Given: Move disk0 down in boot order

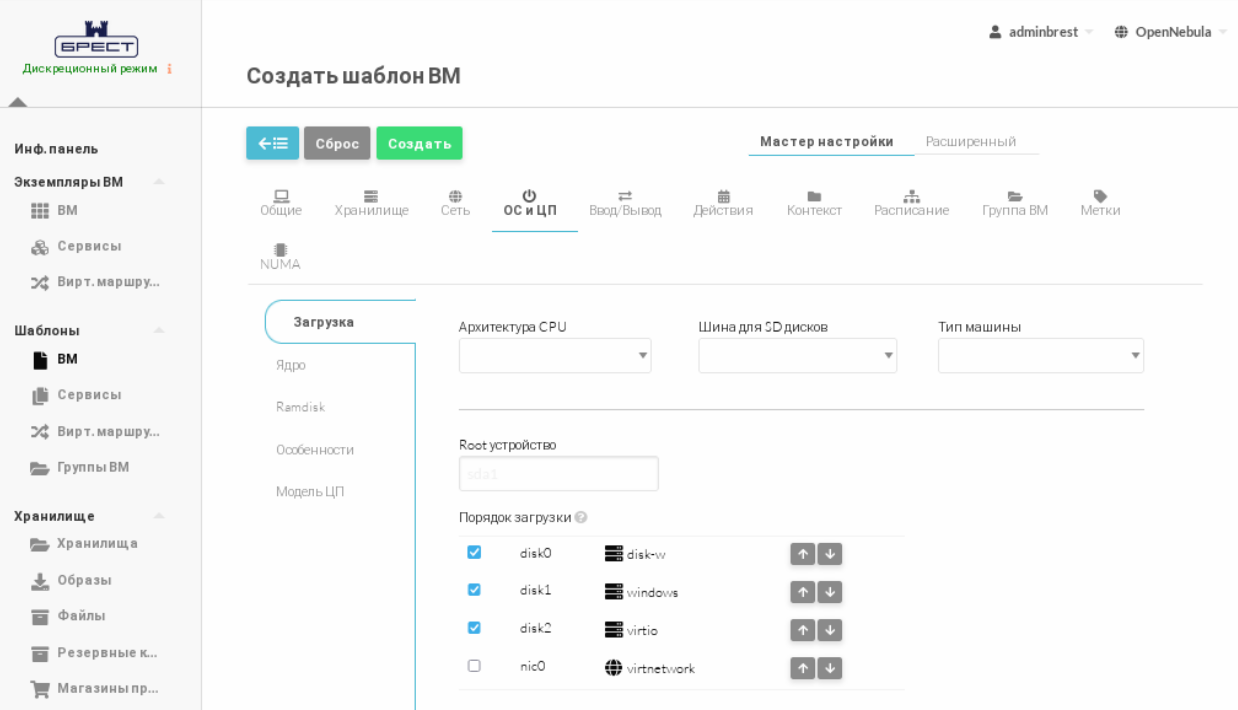Looking at the screenshot, I should coord(830,554).
